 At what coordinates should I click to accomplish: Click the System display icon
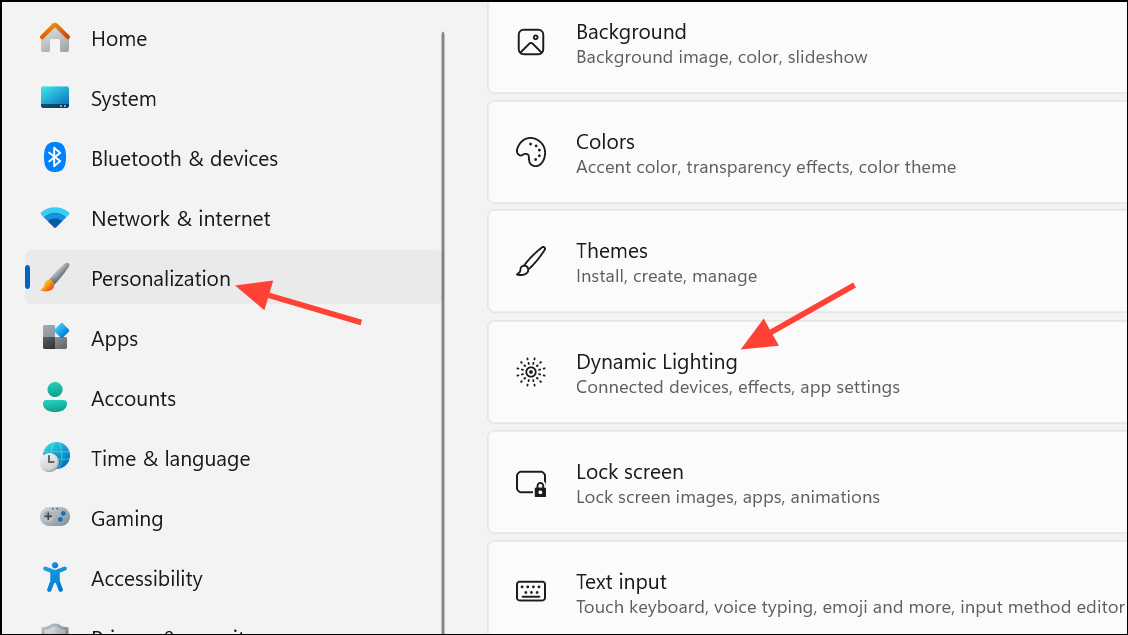click(55, 98)
